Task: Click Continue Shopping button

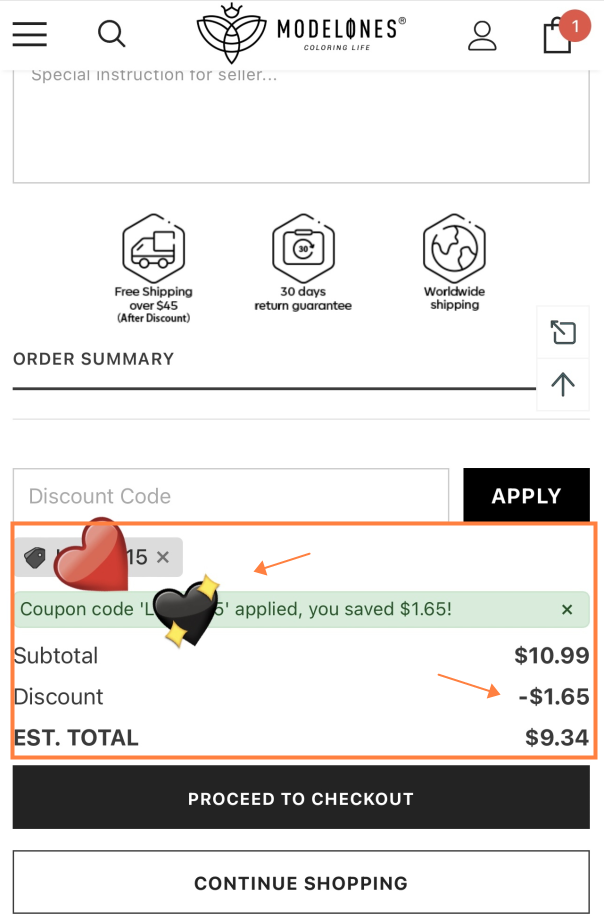Action: (x=301, y=883)
